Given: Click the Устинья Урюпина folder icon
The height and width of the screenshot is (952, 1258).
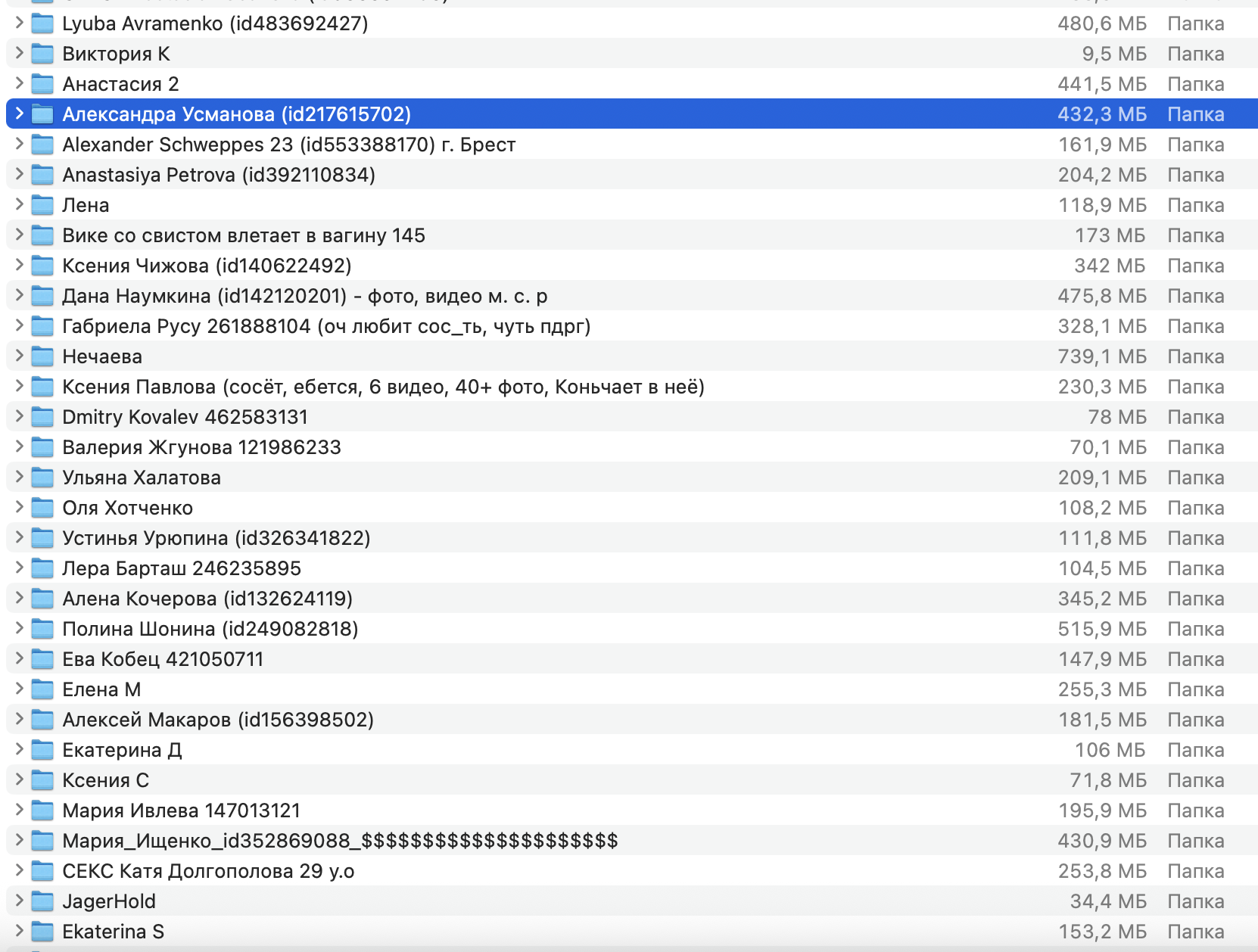Looking at the screenshot, I should 42,538.
